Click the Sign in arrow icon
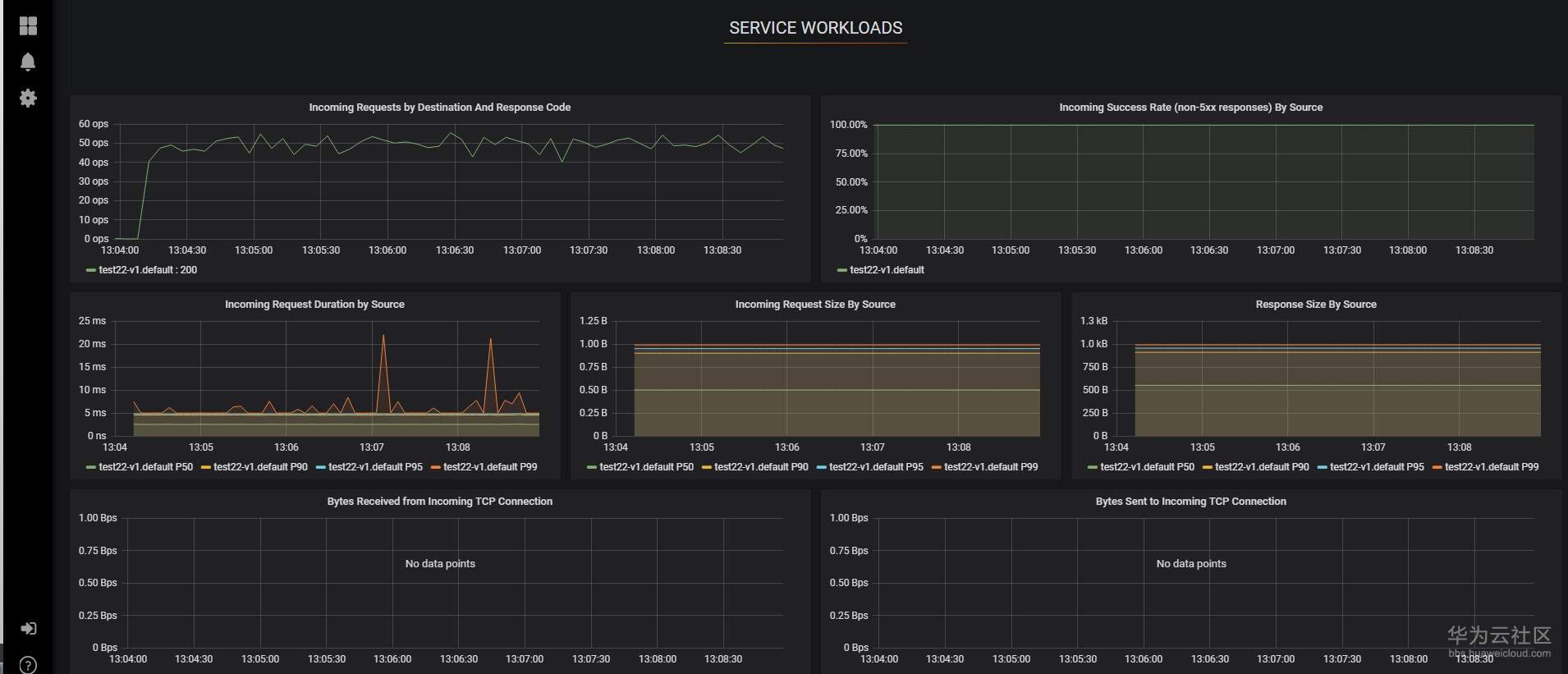This screenshot has width=1568, height=674. [x=28, y=629]
